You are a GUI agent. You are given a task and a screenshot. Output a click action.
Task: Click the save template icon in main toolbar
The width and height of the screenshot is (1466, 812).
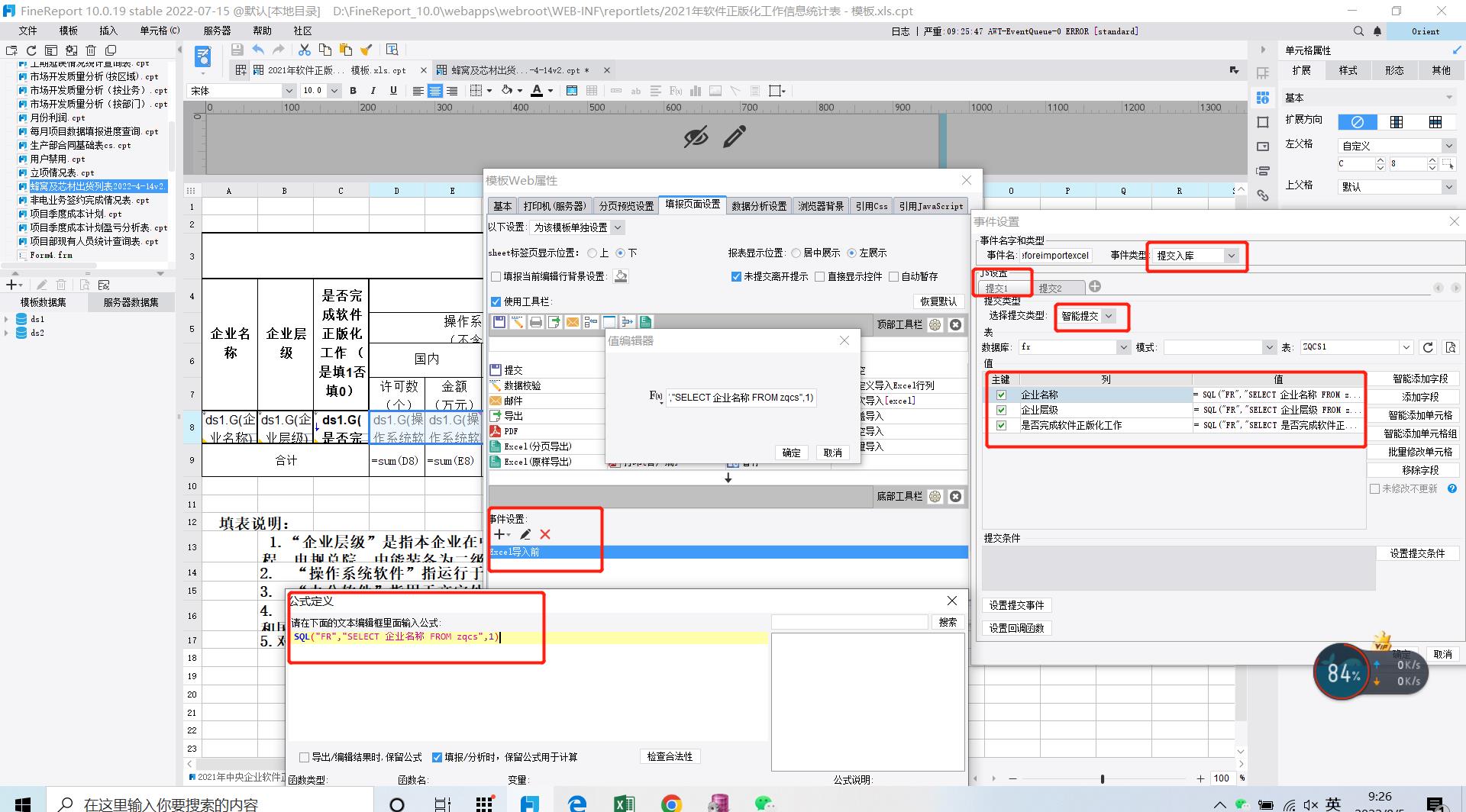click(237, 50)
